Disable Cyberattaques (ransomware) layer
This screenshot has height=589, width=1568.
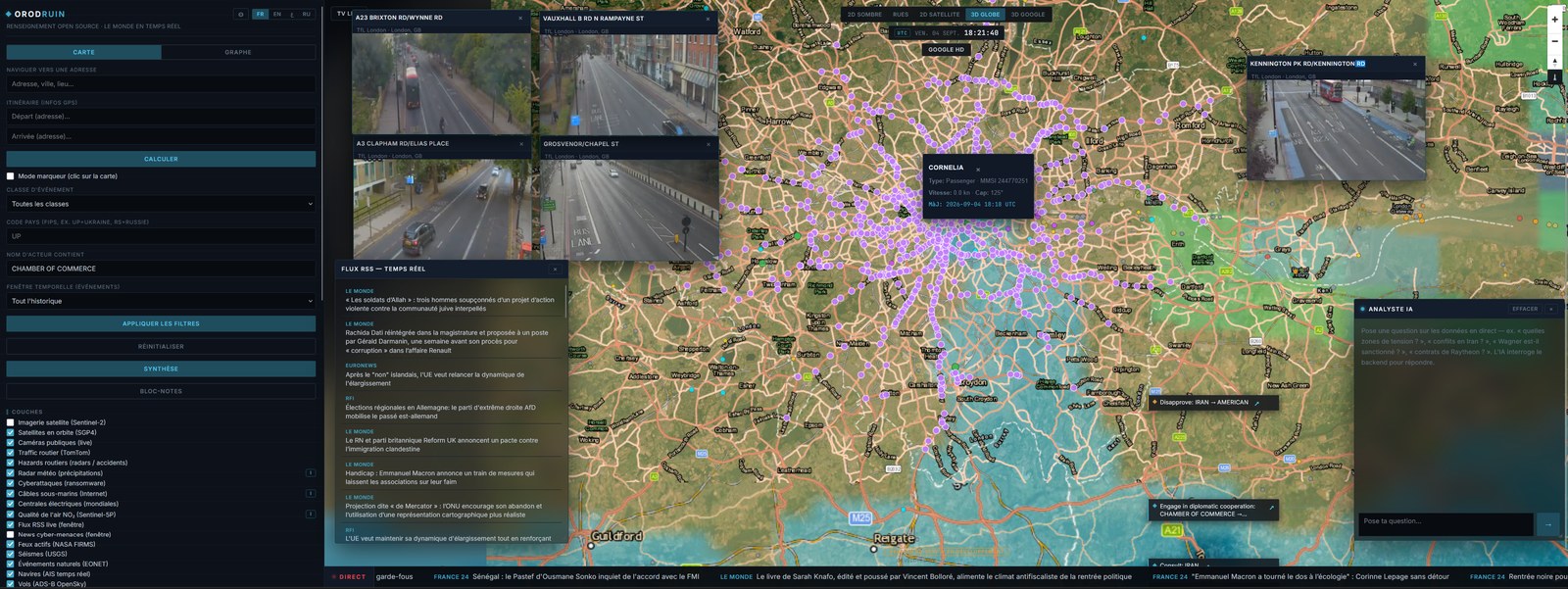click(11, 483)
